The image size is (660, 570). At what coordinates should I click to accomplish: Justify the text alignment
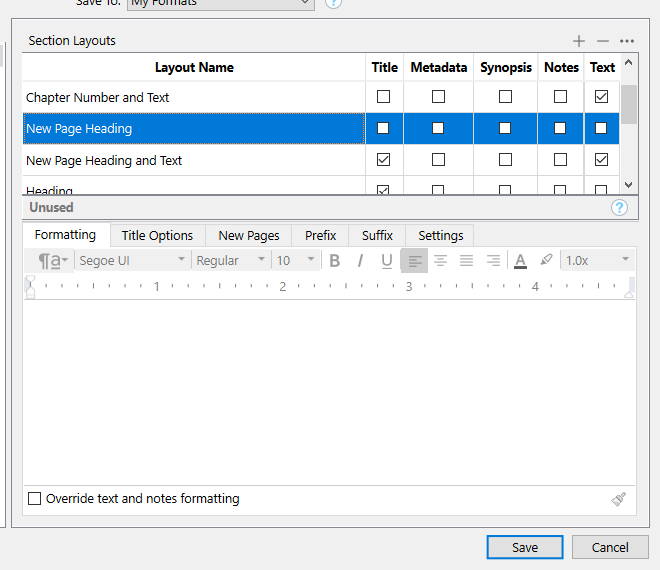click(x=466, y=260)
